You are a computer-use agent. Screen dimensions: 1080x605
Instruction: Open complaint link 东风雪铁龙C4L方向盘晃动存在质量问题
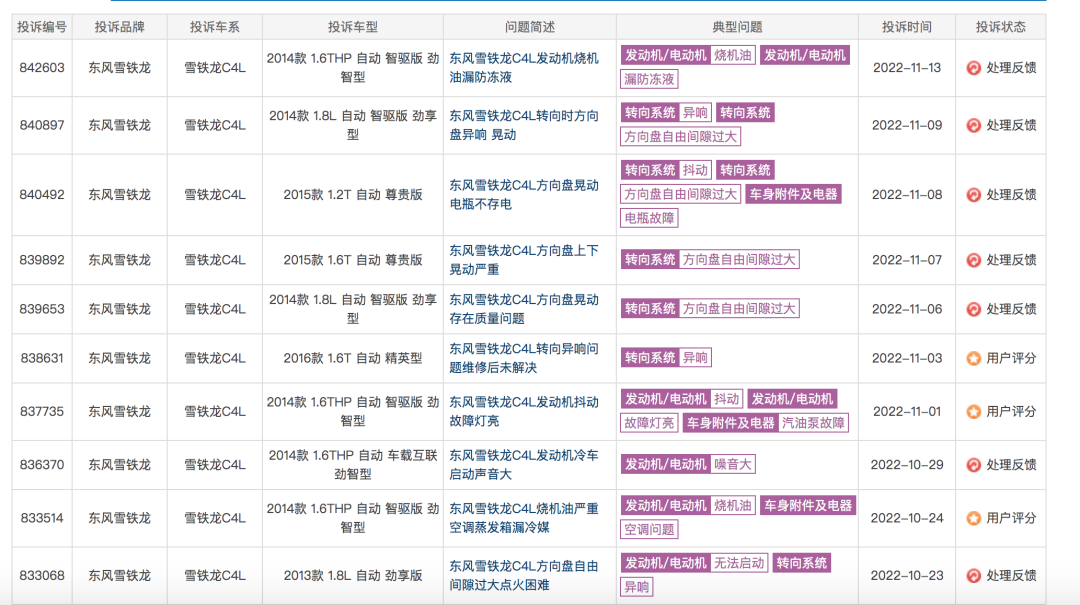pos(523,309)
